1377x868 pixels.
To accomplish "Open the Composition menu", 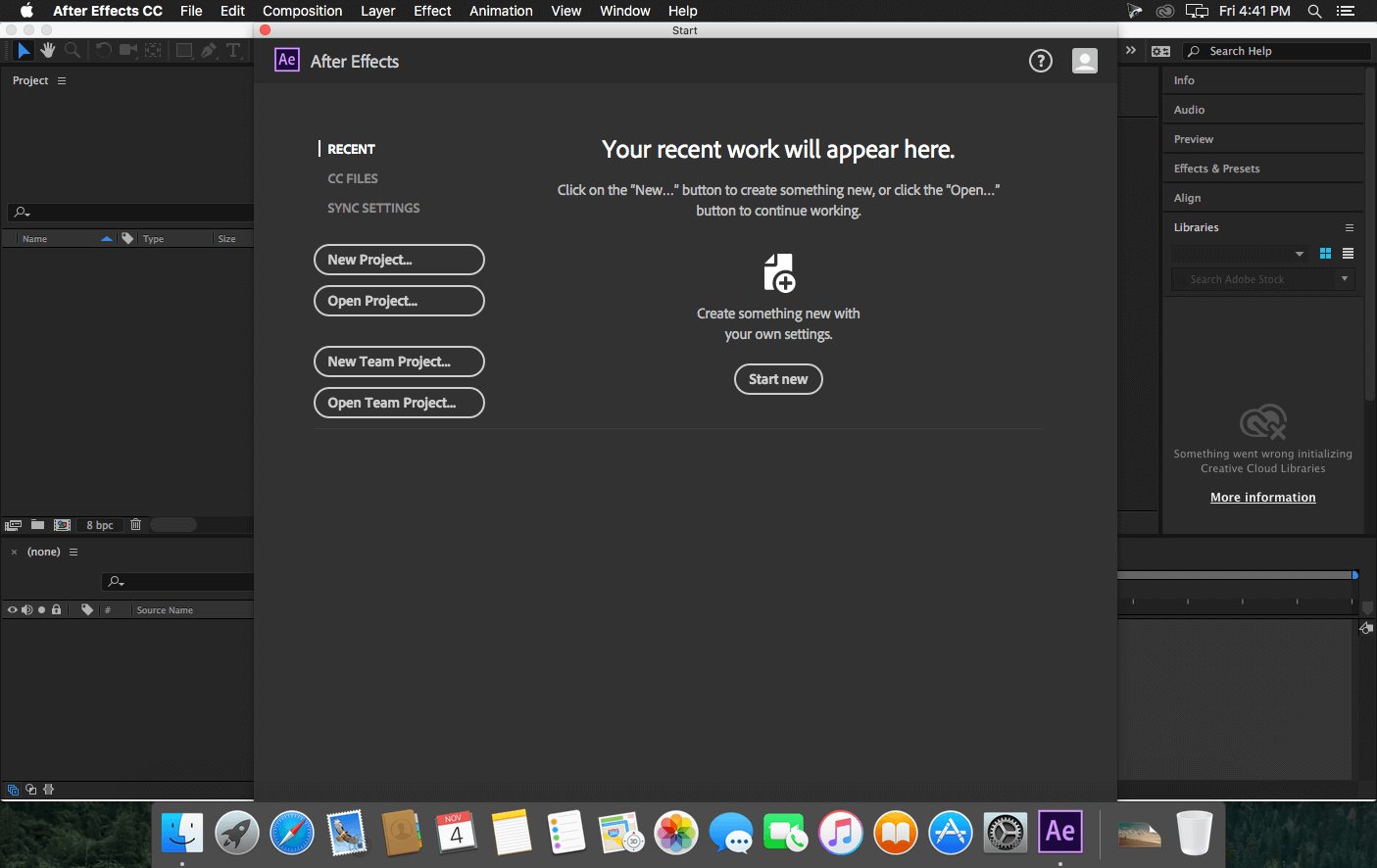I will 303,11.
